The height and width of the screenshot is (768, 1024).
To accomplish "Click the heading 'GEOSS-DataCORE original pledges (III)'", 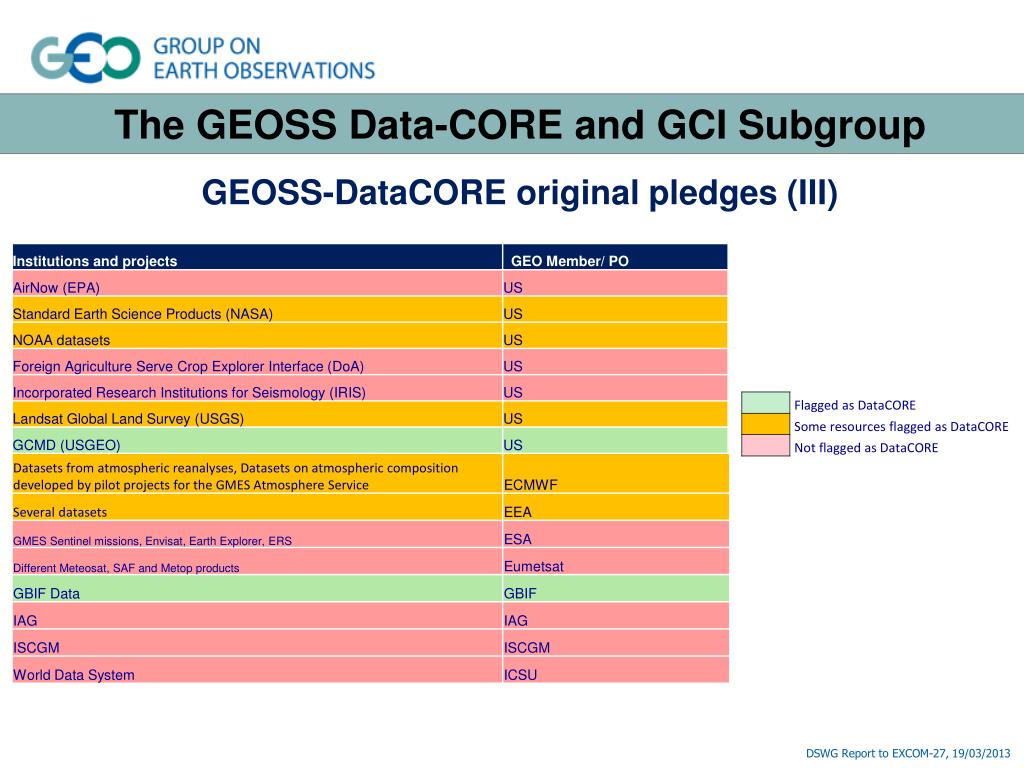I will pos(519,193).
